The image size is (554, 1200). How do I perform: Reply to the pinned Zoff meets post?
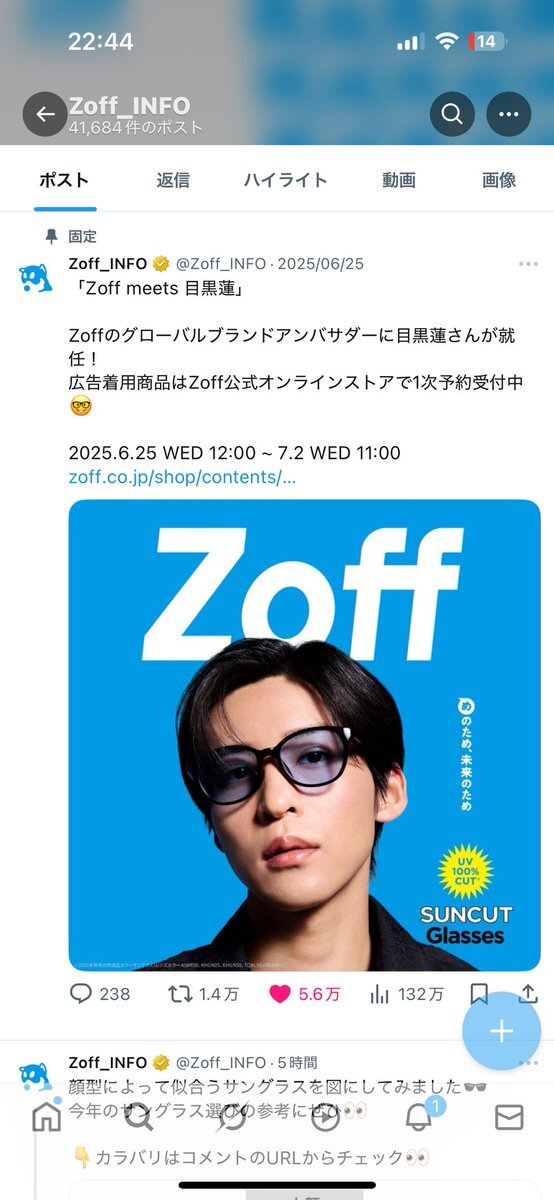click(x=100, y=994)
